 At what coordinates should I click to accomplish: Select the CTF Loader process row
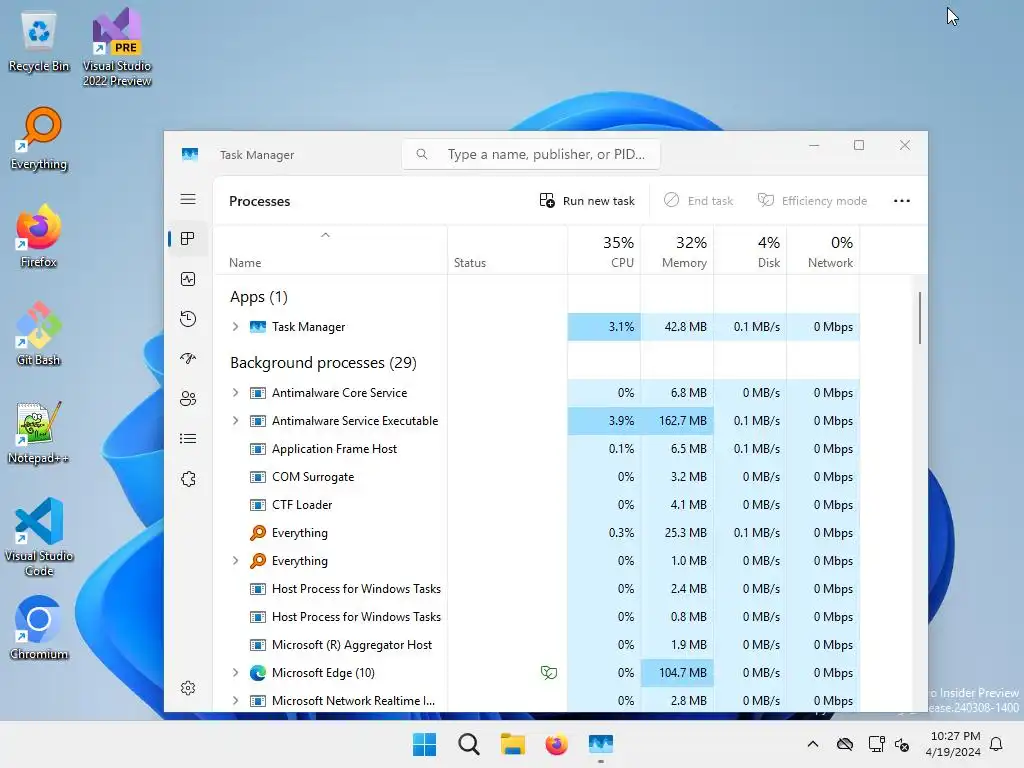537,505
